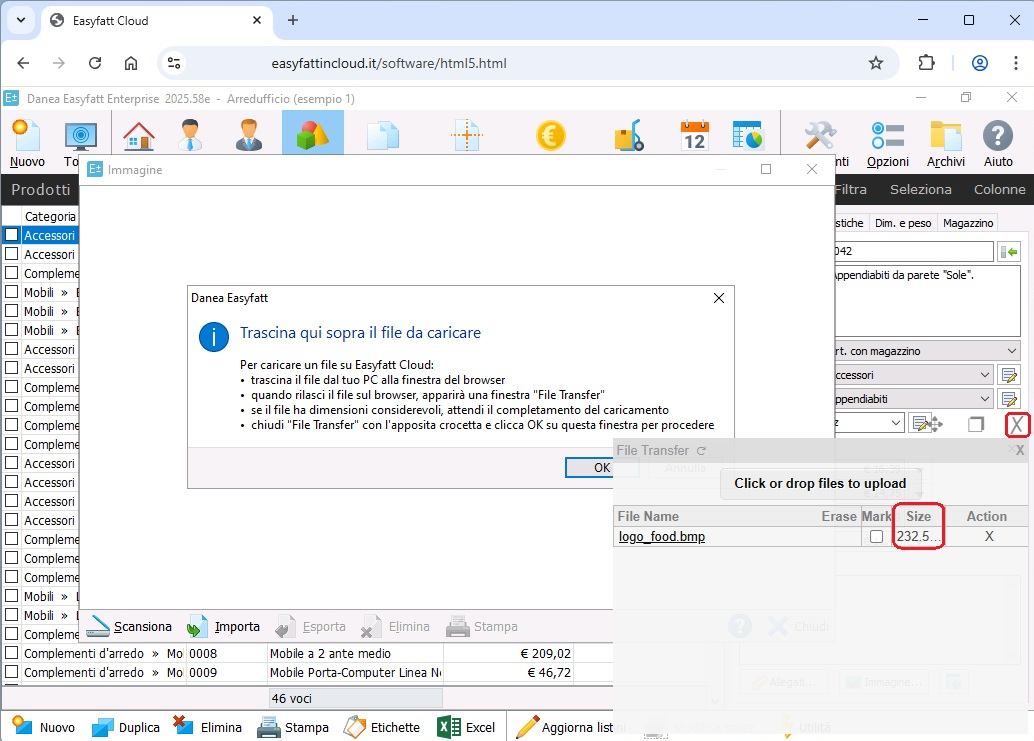Screen dimensions: 1034x741
Task: Check the row checkbox for product 0009
Action: pyautogui.click(x=12, y=673)
